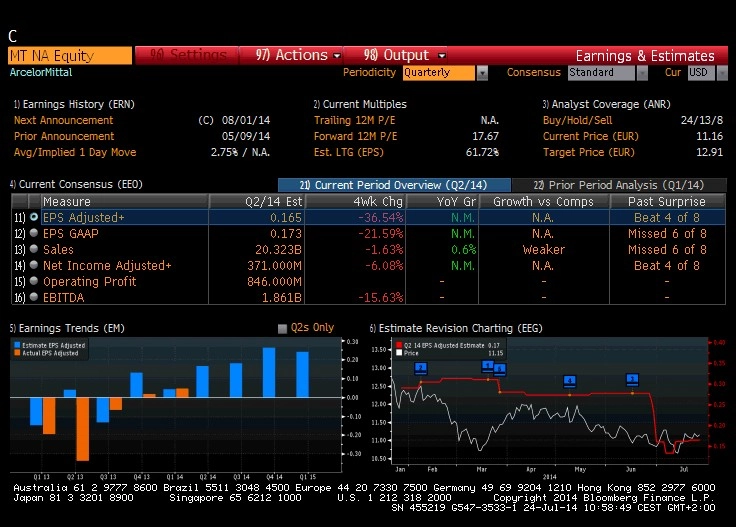Open Estimate Revision Charting (EEG) section
The width and height of the screenshot is (736, 527).
tap(456, 328)
